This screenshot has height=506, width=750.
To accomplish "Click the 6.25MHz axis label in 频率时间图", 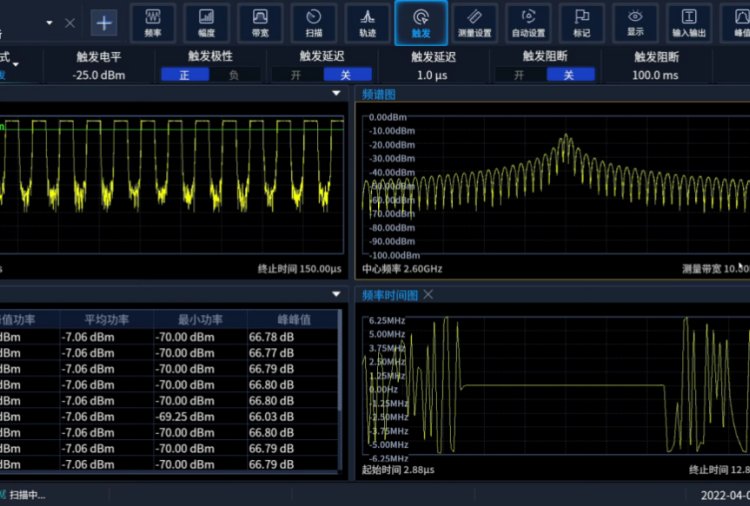I will point(386,320).
